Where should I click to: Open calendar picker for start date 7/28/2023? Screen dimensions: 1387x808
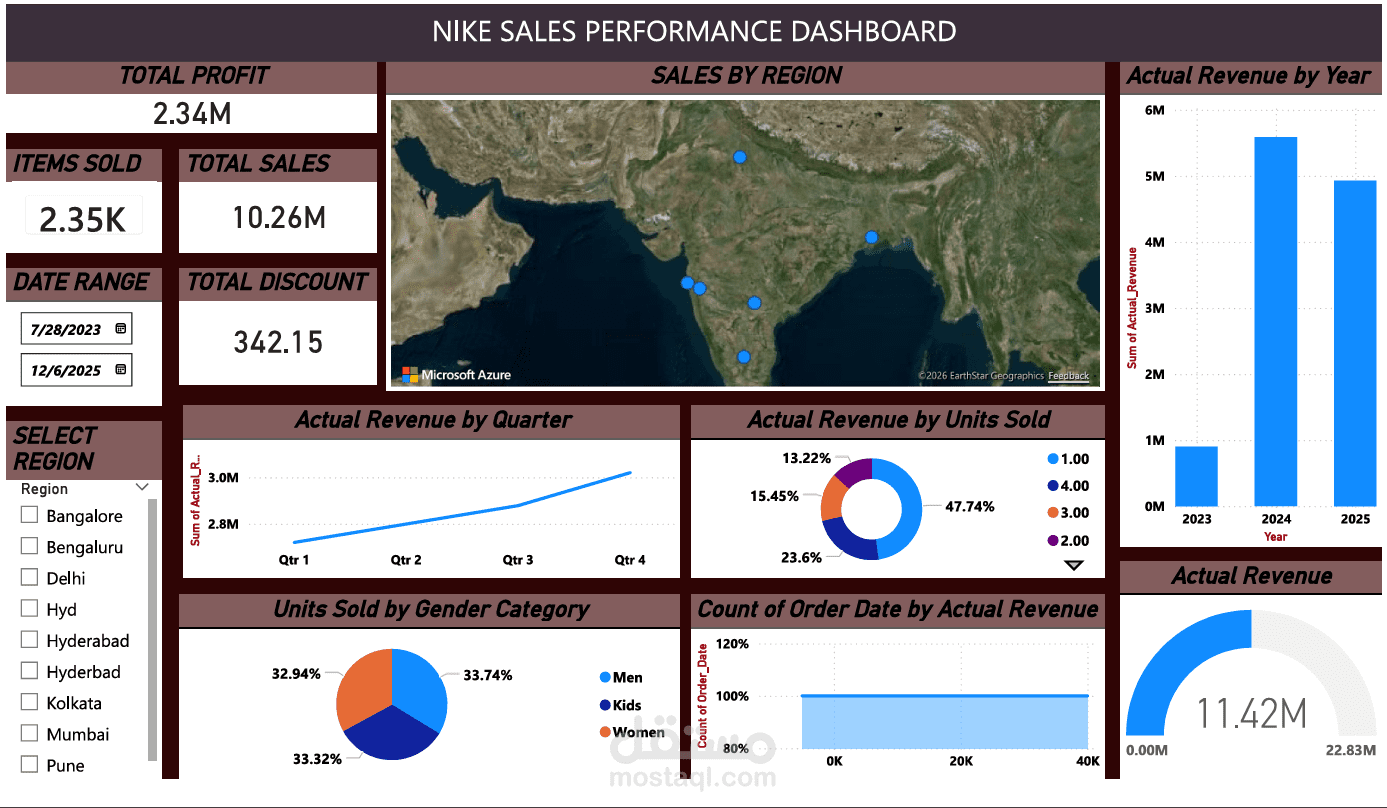(x=121, y=328)
